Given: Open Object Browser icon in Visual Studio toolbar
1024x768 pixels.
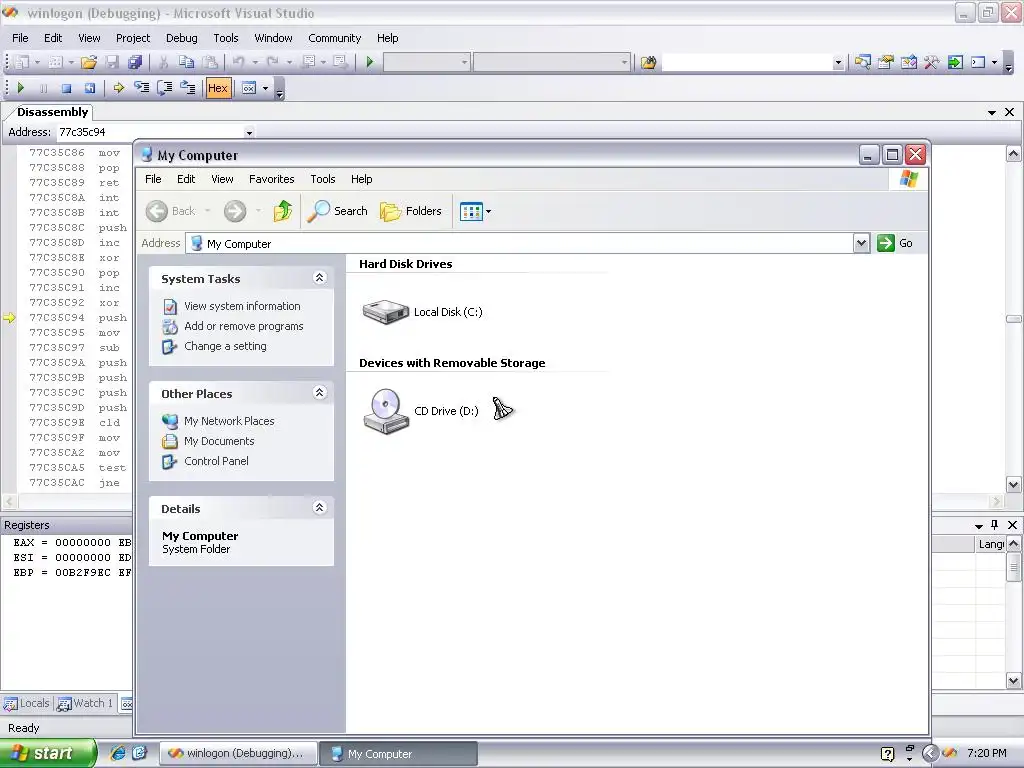Looking at the screenshot, I should coord(908,63).
